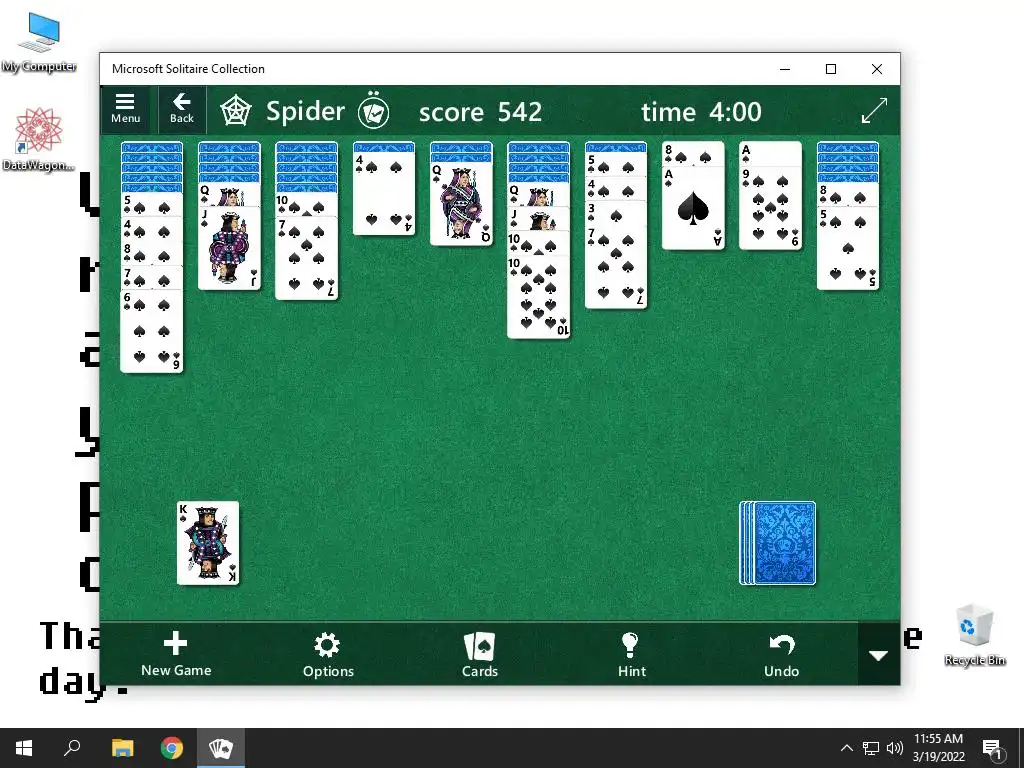Minimize the Solitaire Collection window
Screen dimensions: 1024x768
click(x=785, y=69)
